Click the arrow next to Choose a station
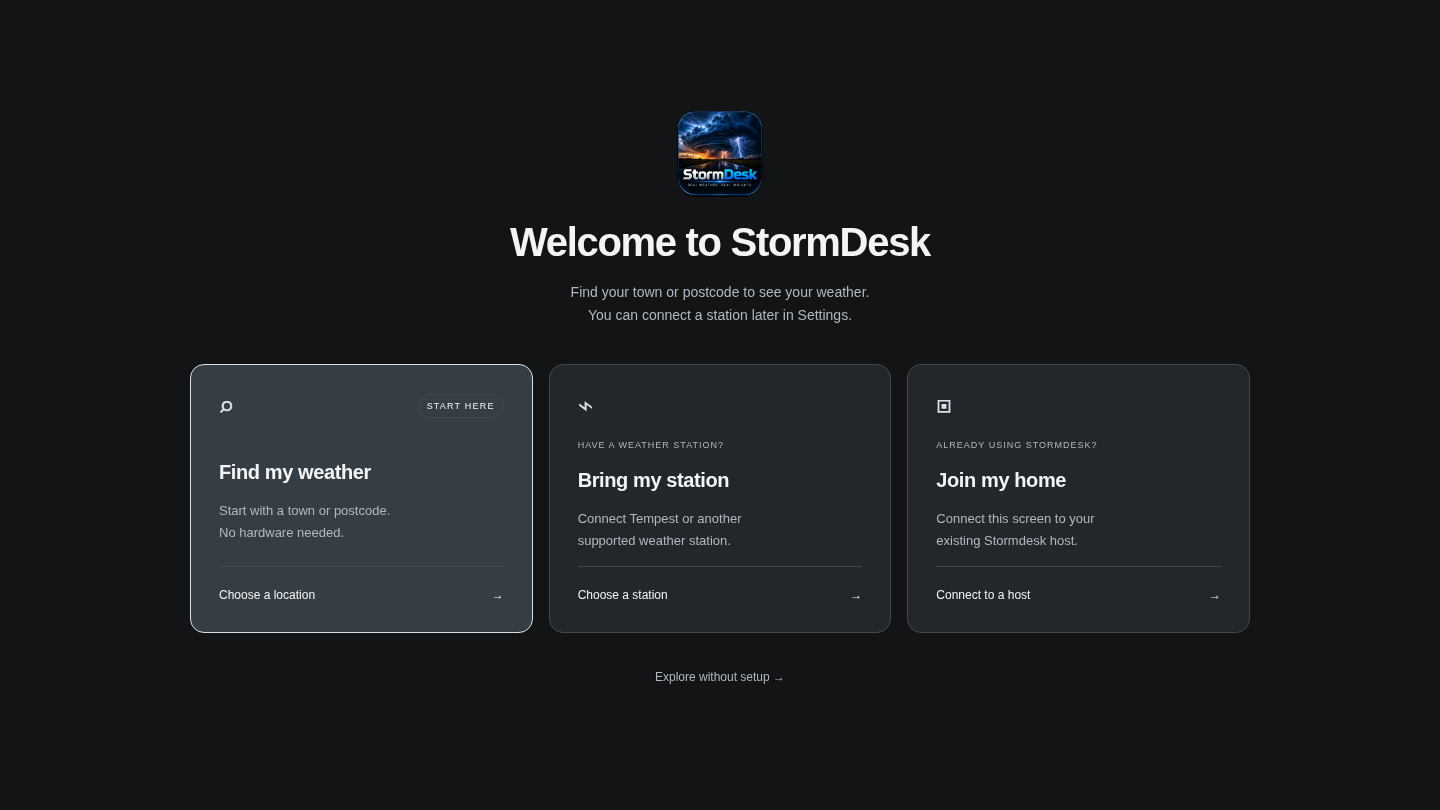Image resolution: width=1440 pixels, height=810 pixels. pyautogui.click(x=856, y=596)
